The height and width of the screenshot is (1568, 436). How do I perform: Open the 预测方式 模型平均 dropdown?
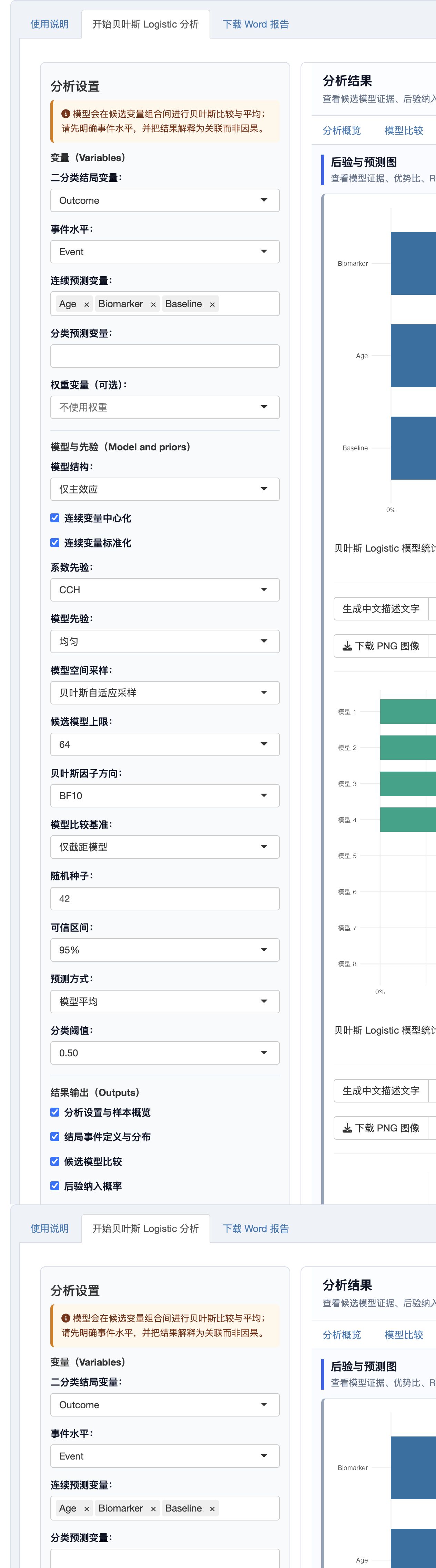pos(165,1001)
